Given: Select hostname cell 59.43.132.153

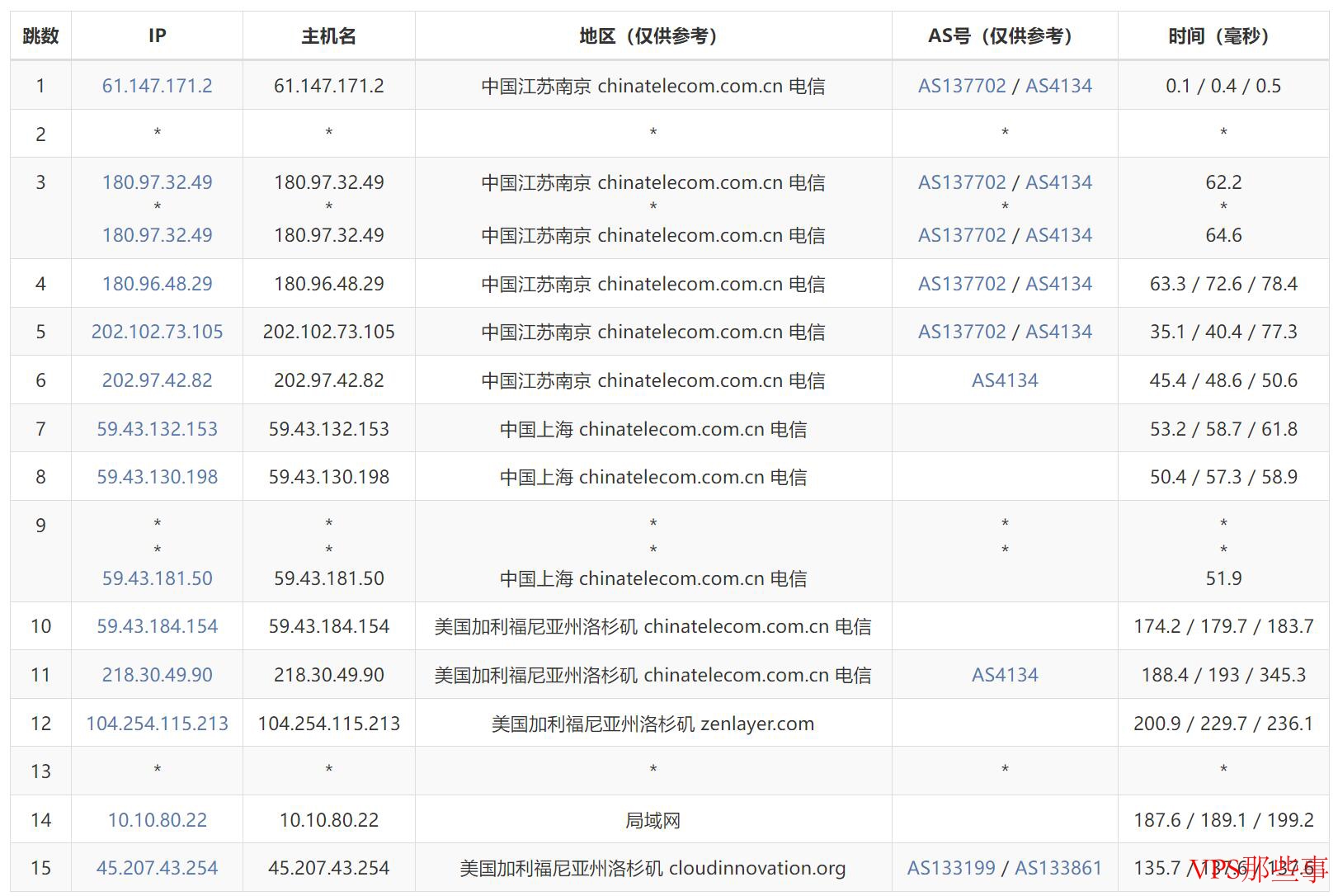Looking at the screenshot, I should coord(328,429).
